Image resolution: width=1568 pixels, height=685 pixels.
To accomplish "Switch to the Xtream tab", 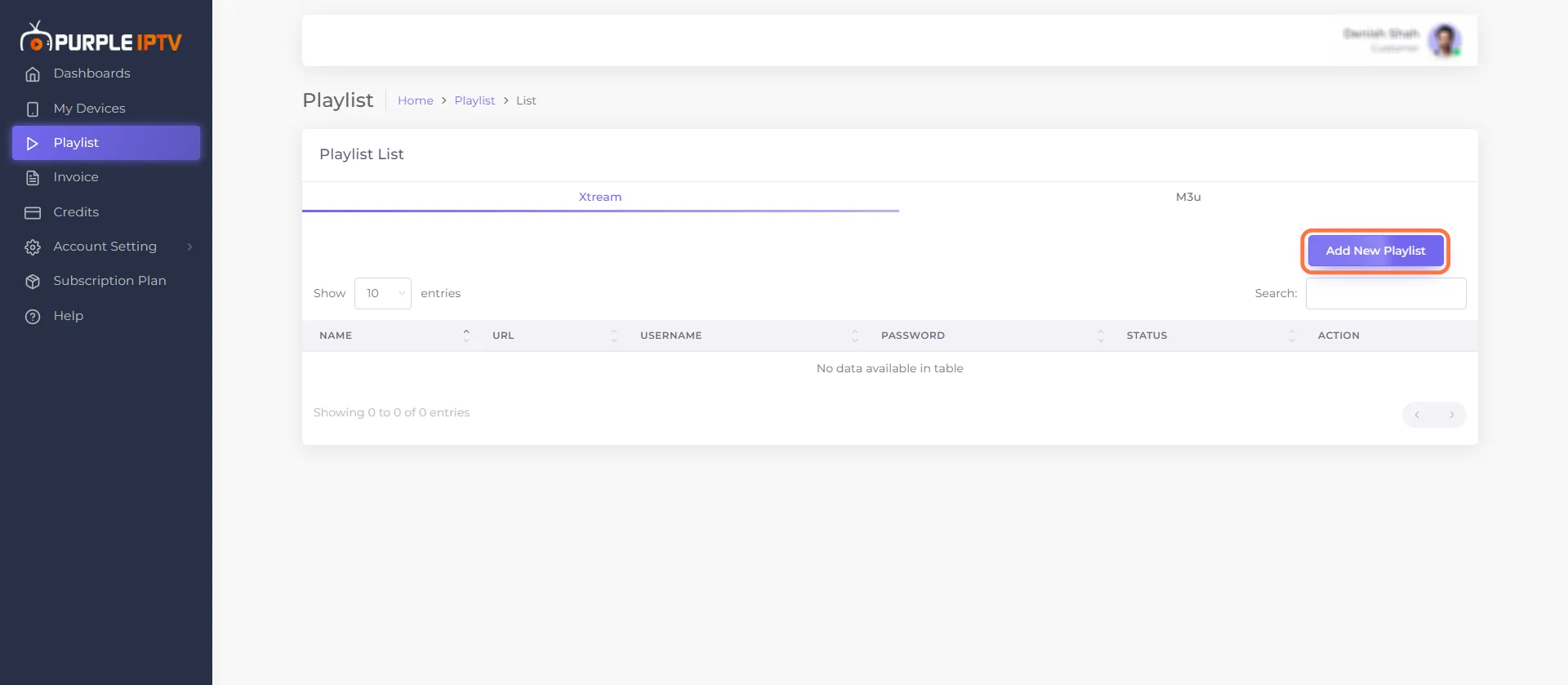I will click(600, 197).
